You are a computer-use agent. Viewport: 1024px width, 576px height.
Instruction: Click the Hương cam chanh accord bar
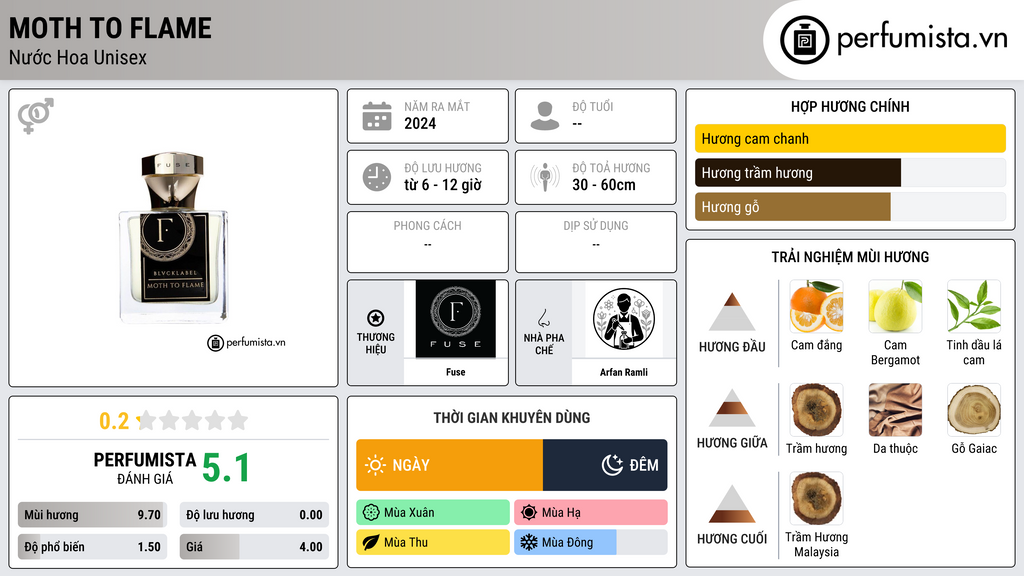pyautogui.click(x=850, y=138)
